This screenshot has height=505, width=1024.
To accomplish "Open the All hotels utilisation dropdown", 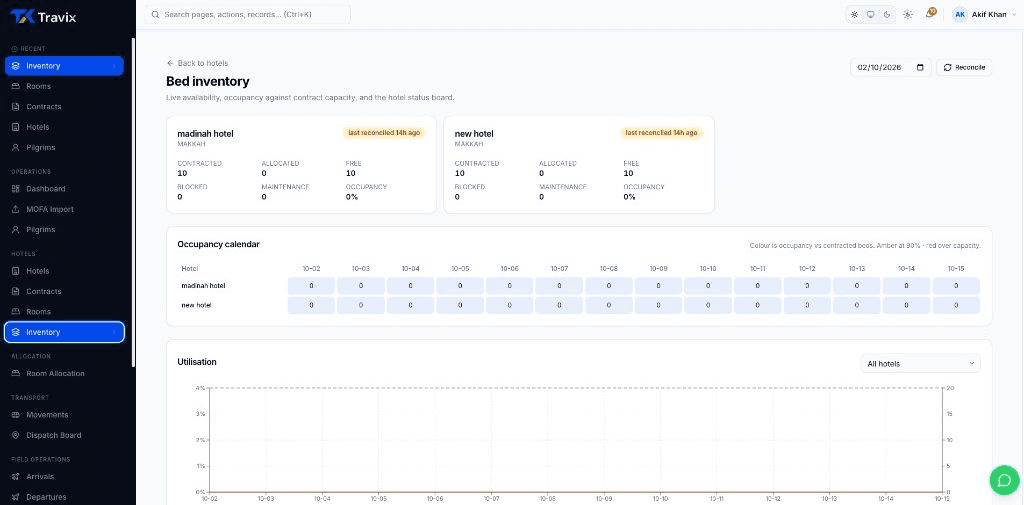I will point(920,363).
